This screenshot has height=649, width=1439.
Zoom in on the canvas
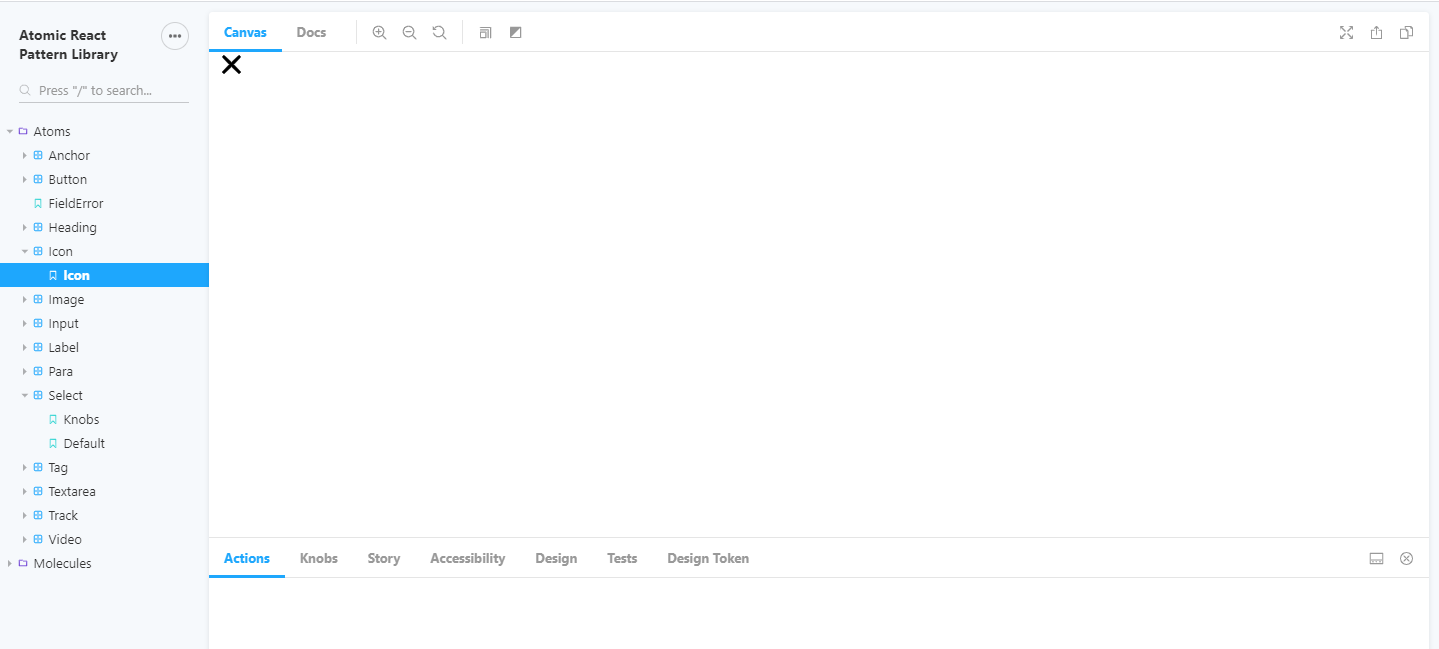click(379, 32)
